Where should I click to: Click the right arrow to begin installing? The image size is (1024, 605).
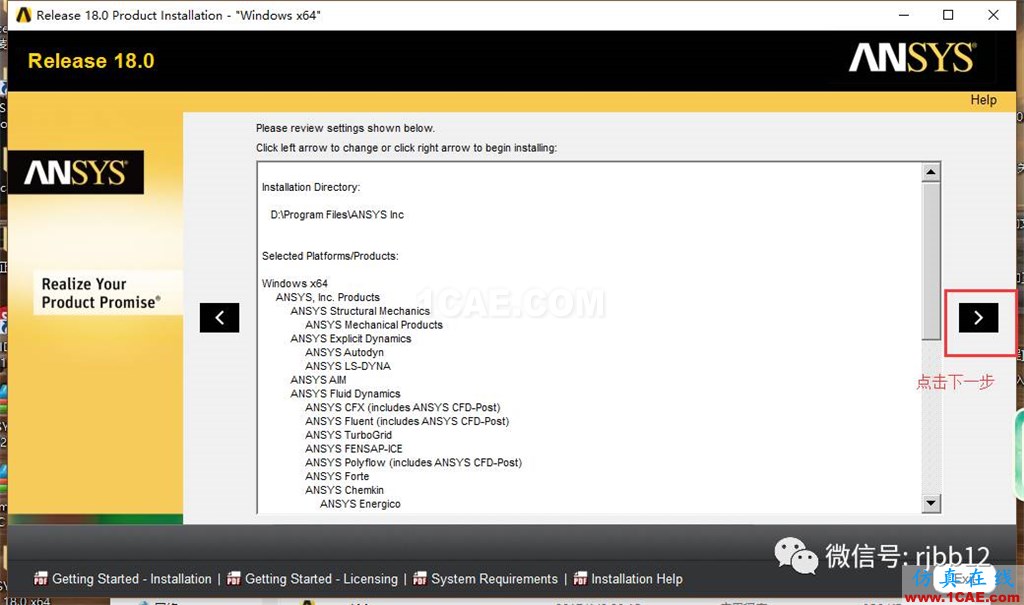[978, 318]
